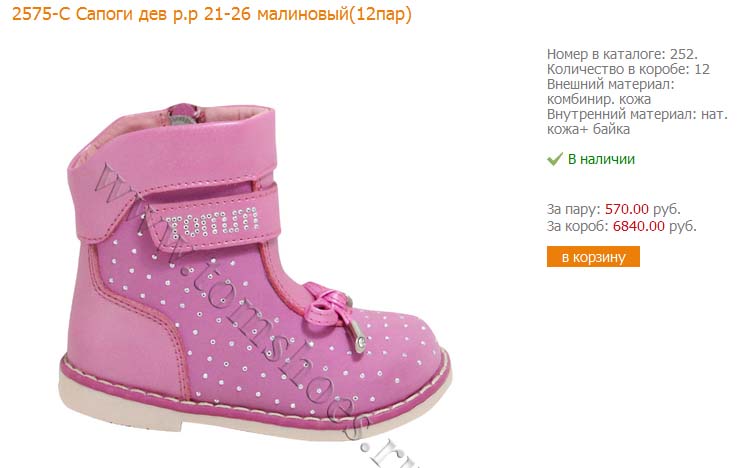Click the orange "в корзину" button
This screenshot has height=468, width=751.
click(x=593, y=257)
